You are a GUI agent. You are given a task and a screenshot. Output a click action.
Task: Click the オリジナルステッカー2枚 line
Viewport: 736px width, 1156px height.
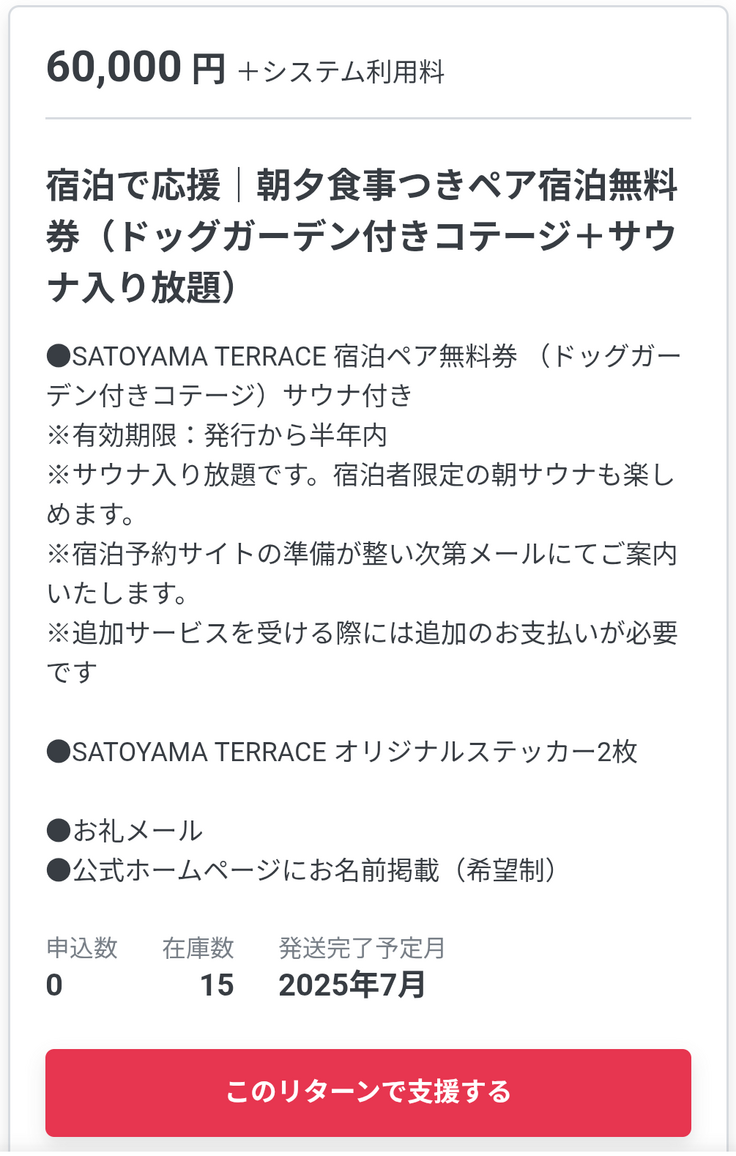tap(342, 751)
